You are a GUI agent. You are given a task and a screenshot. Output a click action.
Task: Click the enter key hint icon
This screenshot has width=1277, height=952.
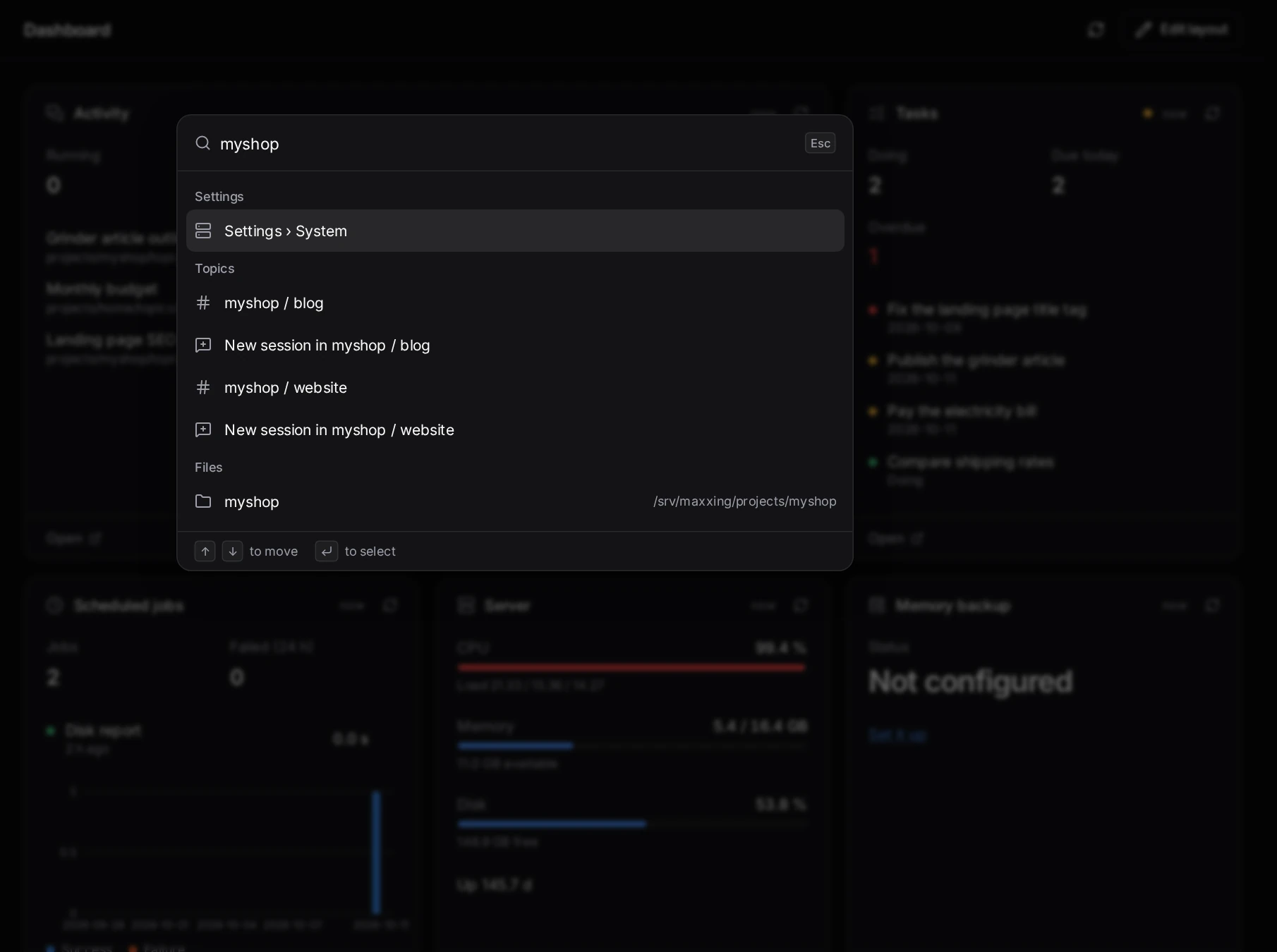327,551
